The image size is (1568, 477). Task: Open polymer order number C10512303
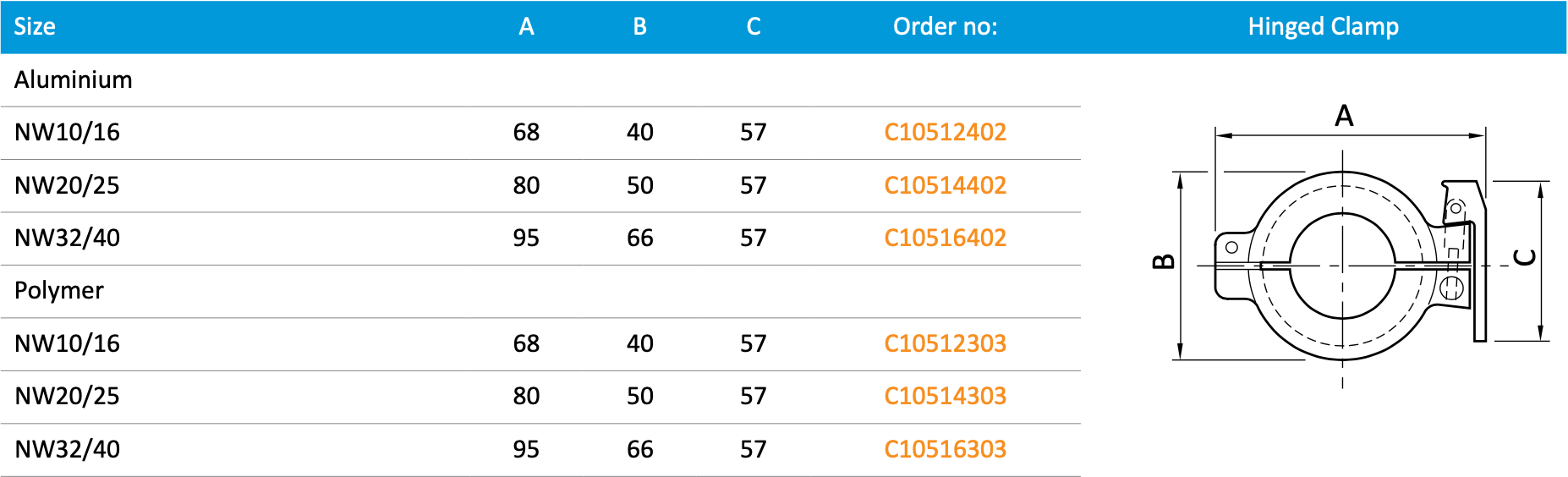pyautogui.click(x=945, y=343)
